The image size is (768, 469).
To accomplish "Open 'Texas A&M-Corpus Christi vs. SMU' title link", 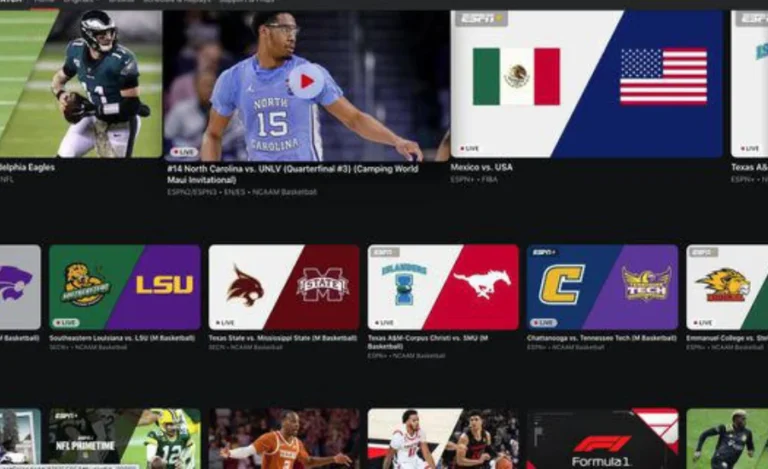I will tap(428, 342).
